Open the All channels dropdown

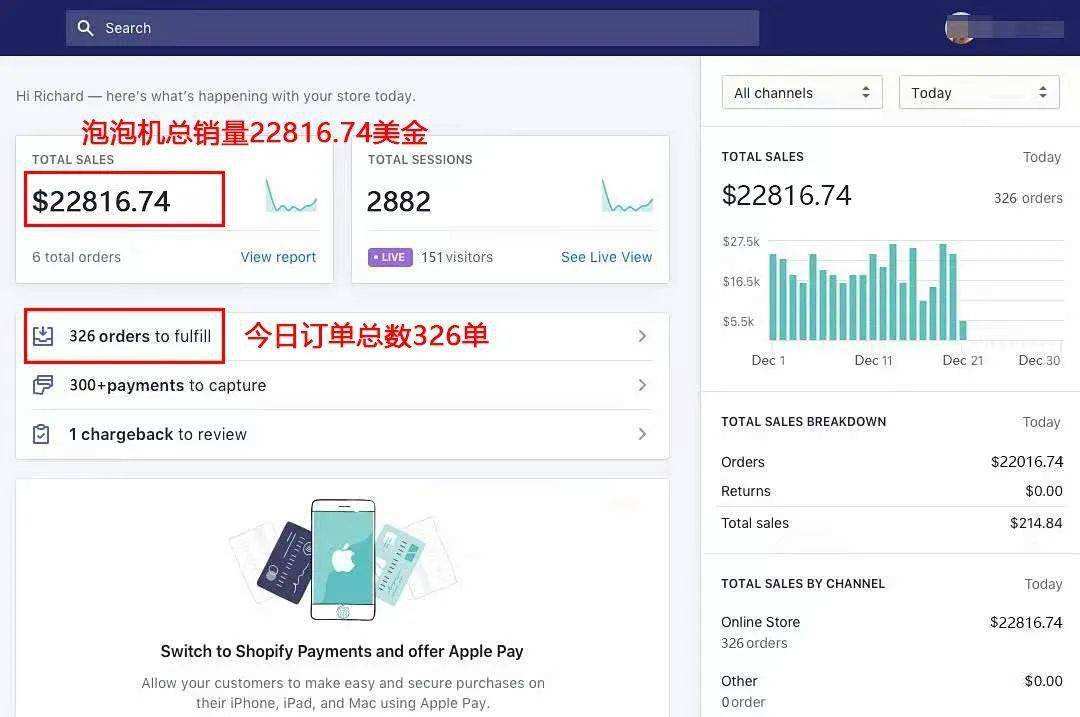[801, 91]
